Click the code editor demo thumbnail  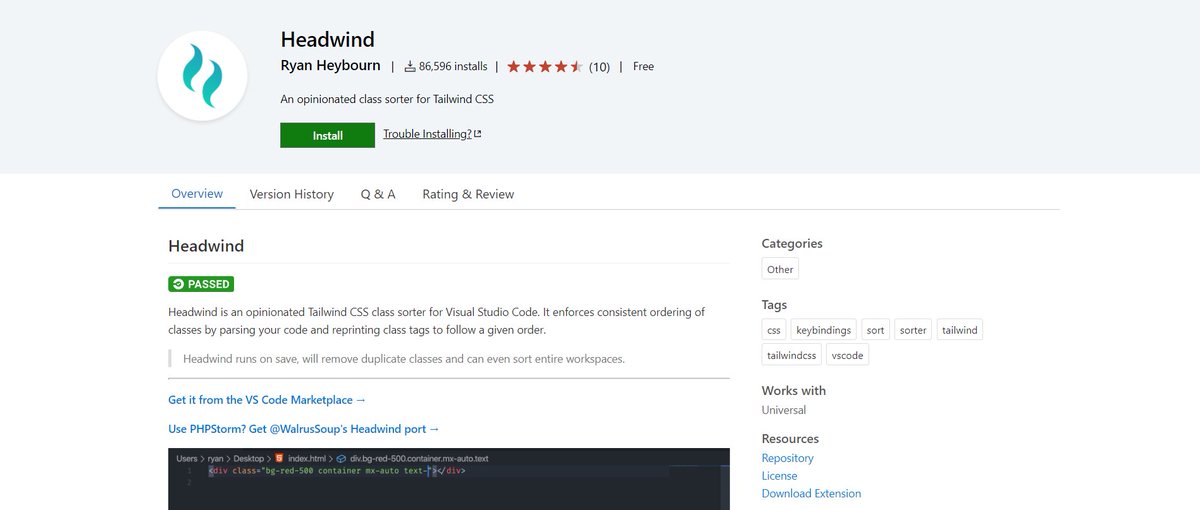[x=449, y=479]
